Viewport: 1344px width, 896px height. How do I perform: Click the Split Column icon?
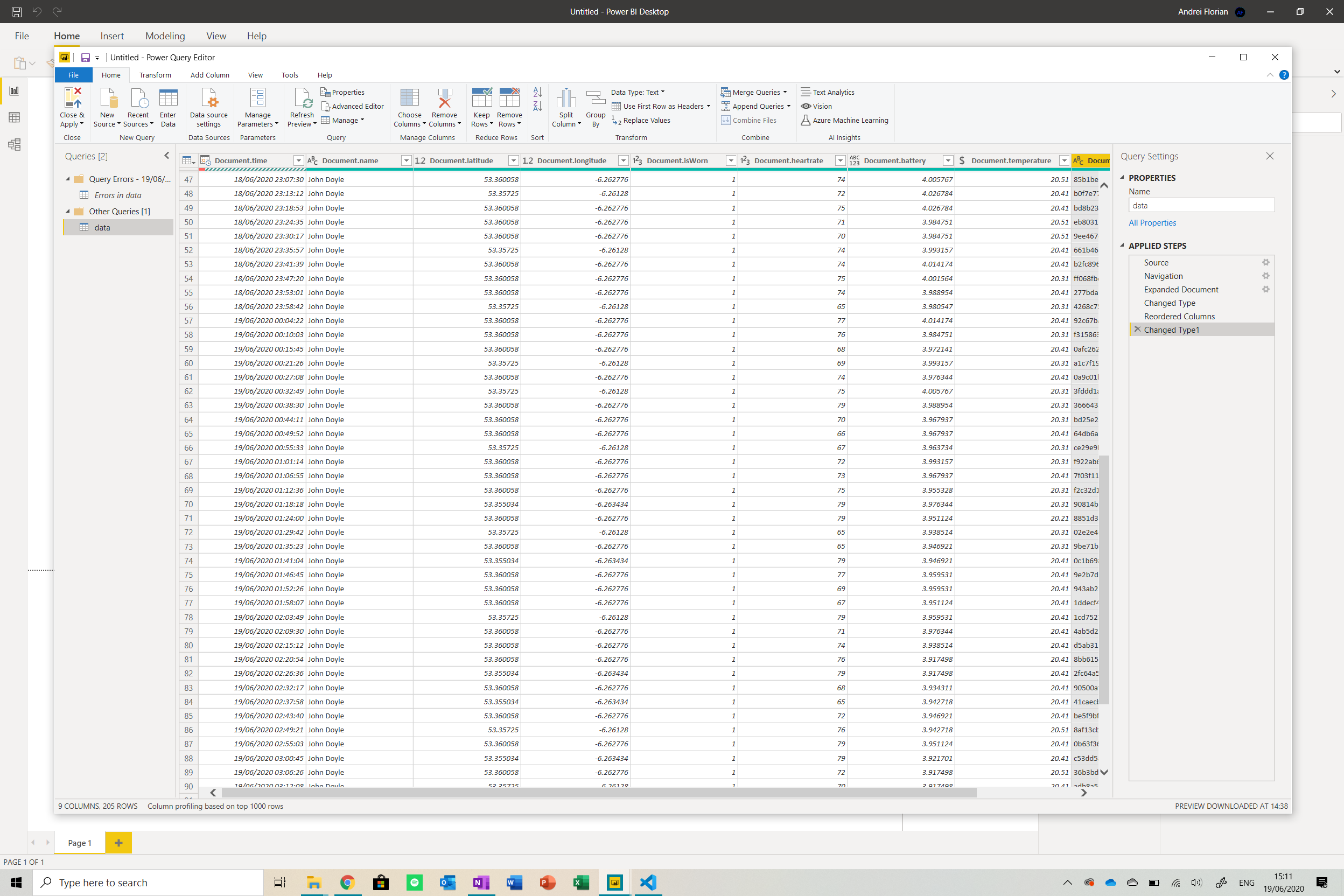pos(566,99)
